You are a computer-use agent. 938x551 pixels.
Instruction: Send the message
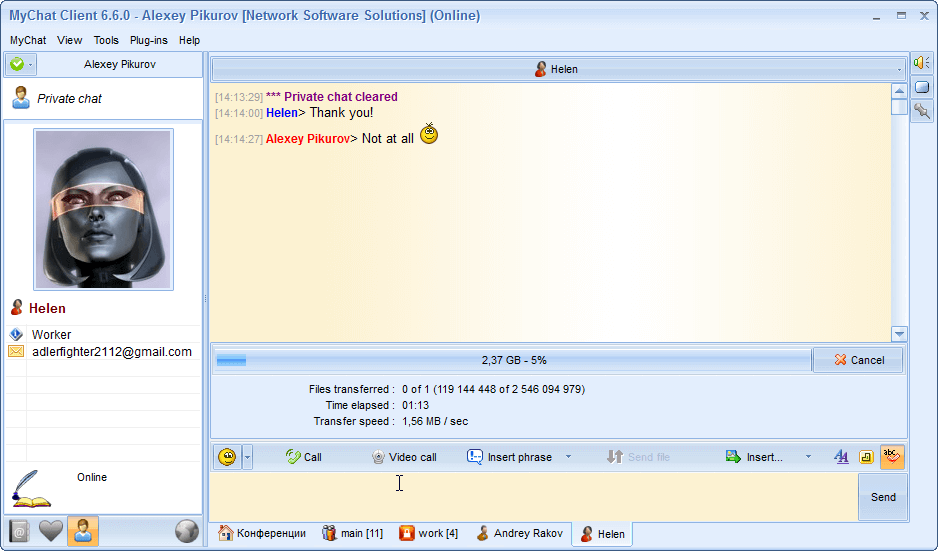883,497
